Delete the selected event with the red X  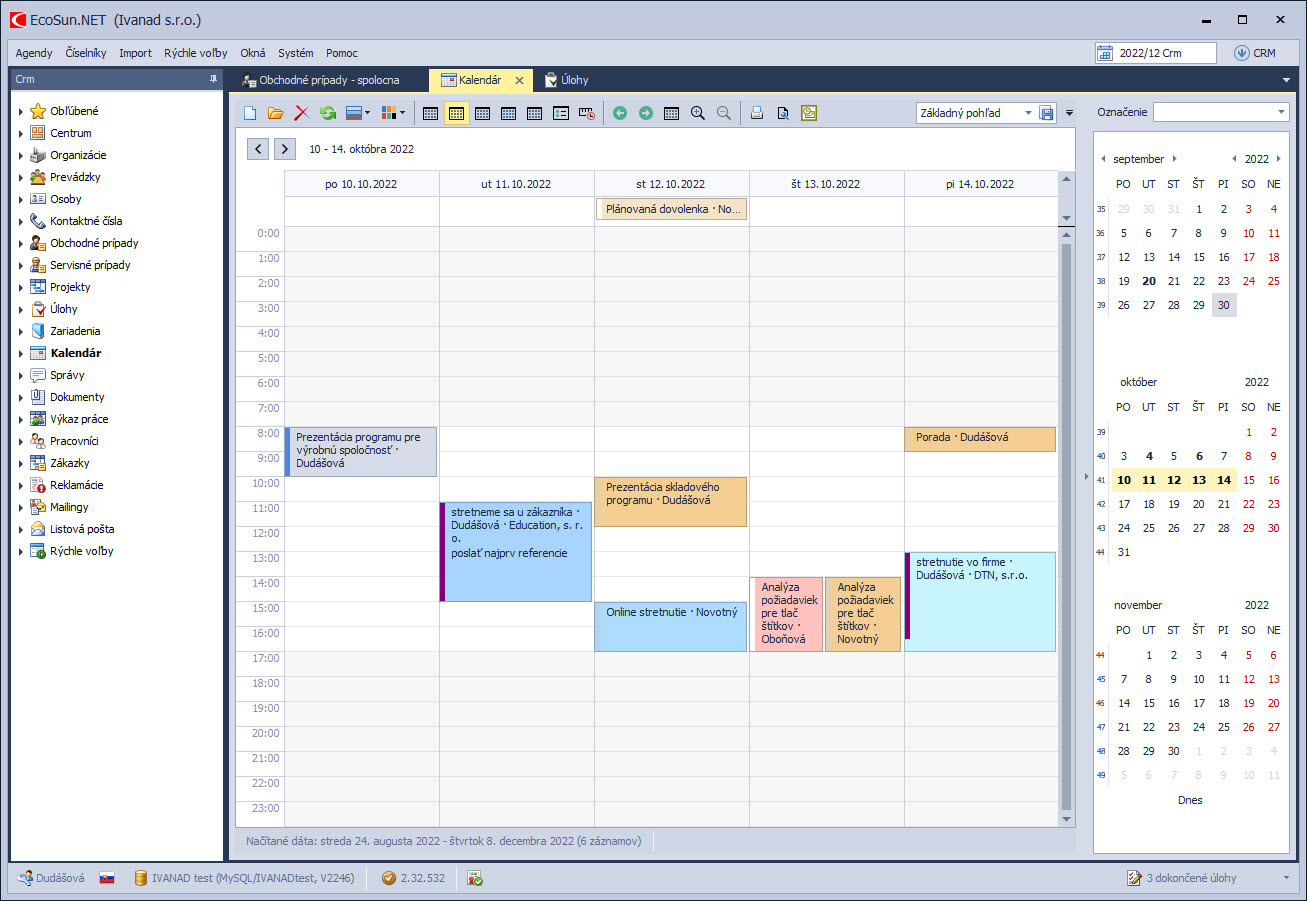tap(301, 113)
